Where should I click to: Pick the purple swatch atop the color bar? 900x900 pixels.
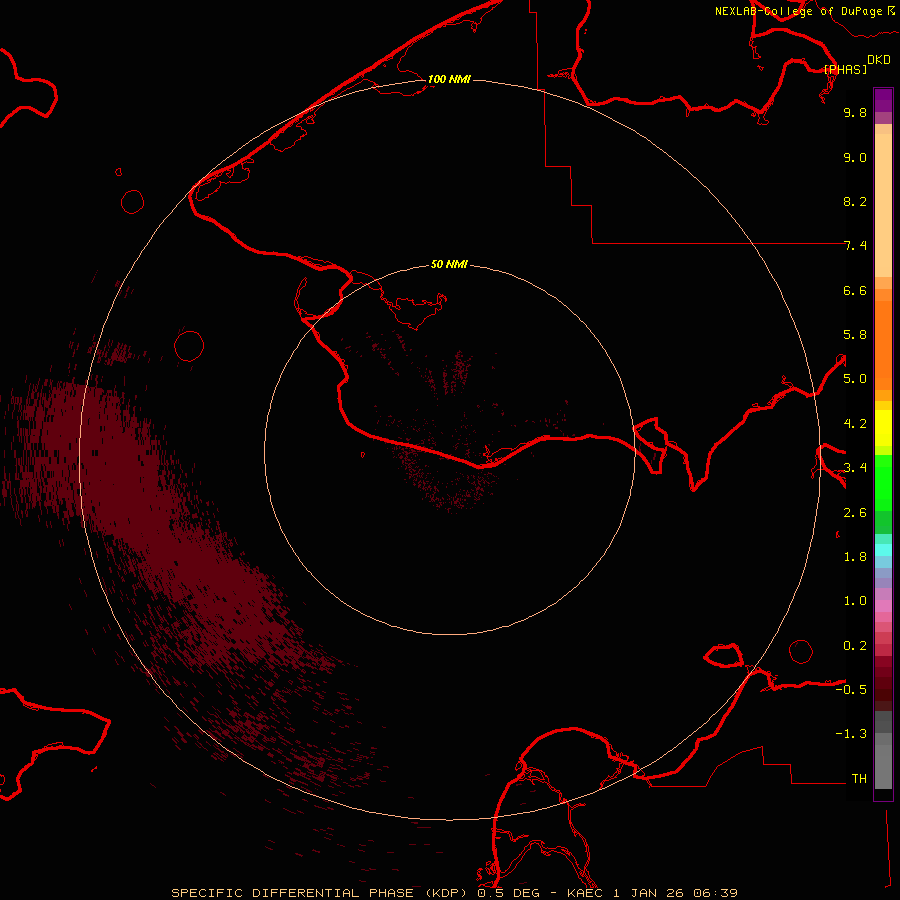click(883, 100)
